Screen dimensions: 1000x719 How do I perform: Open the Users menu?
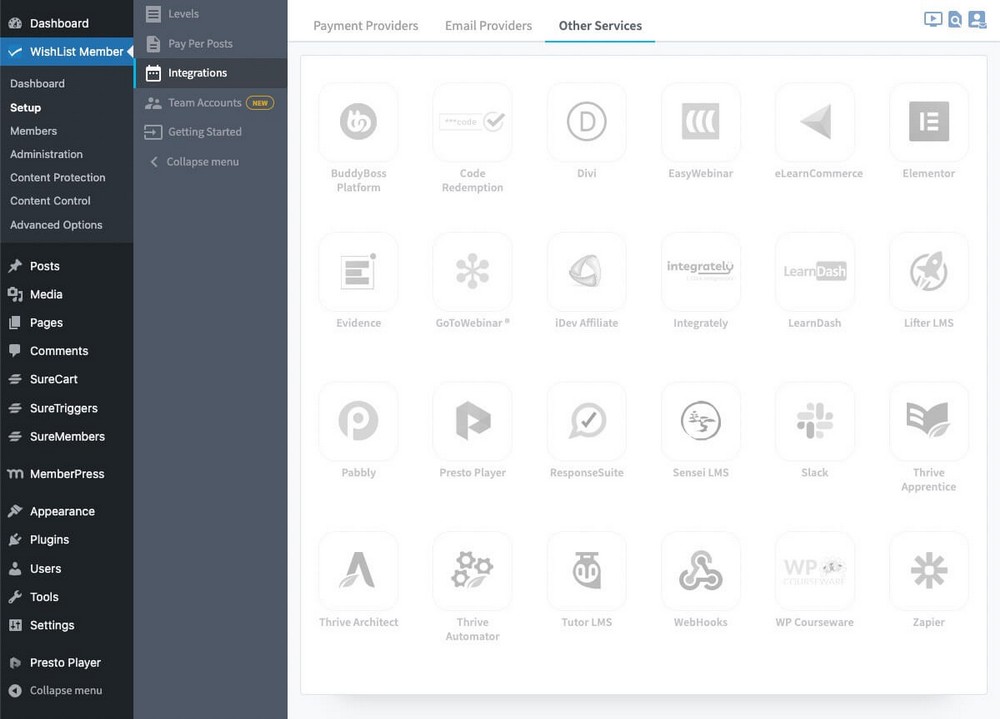pos(66,568)
